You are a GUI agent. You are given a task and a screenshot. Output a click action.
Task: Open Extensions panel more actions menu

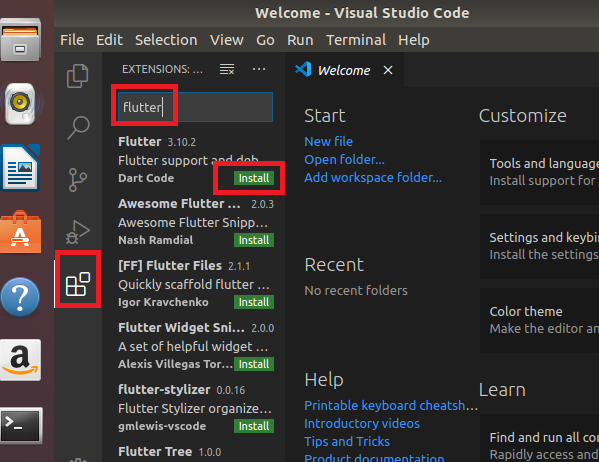259,69
